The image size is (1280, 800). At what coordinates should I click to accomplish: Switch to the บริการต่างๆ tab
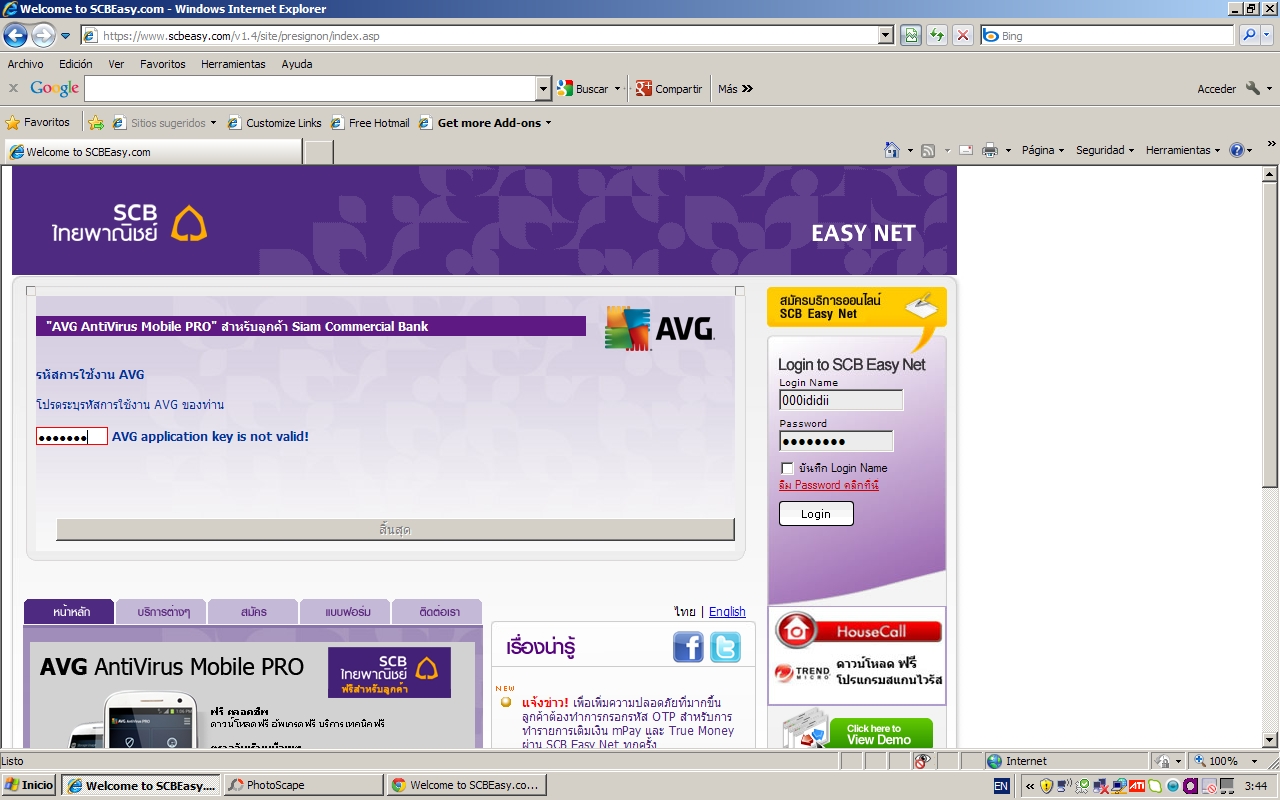[161, 611]
